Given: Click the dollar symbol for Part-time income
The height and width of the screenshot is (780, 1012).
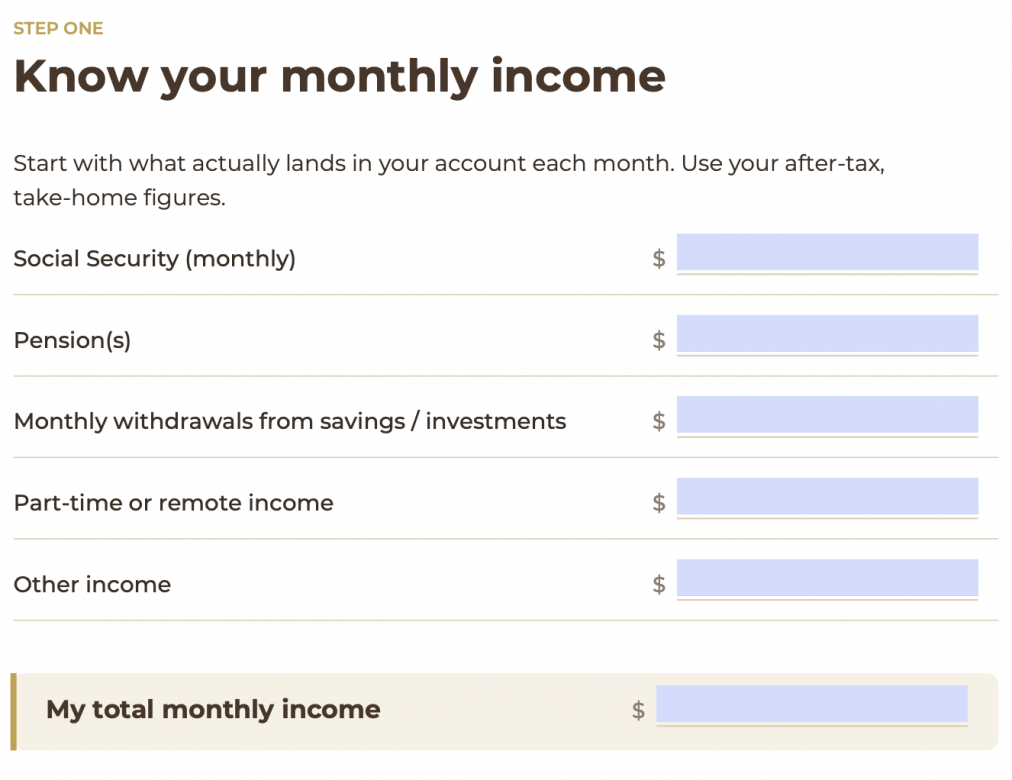Looking at the screenshot, I should (658, 503).
